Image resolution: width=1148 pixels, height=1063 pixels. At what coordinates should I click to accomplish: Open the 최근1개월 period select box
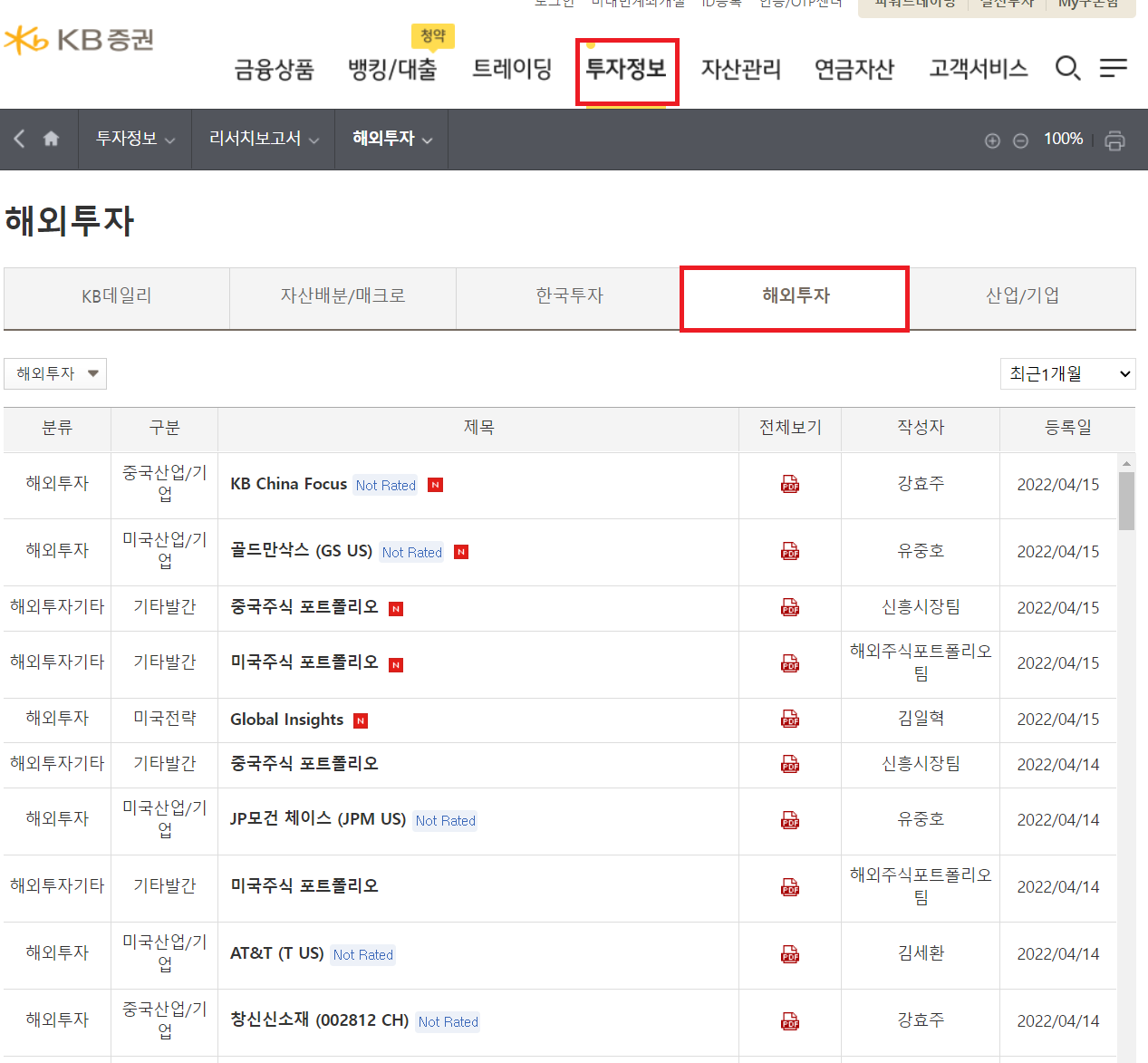pos(1068,373)
